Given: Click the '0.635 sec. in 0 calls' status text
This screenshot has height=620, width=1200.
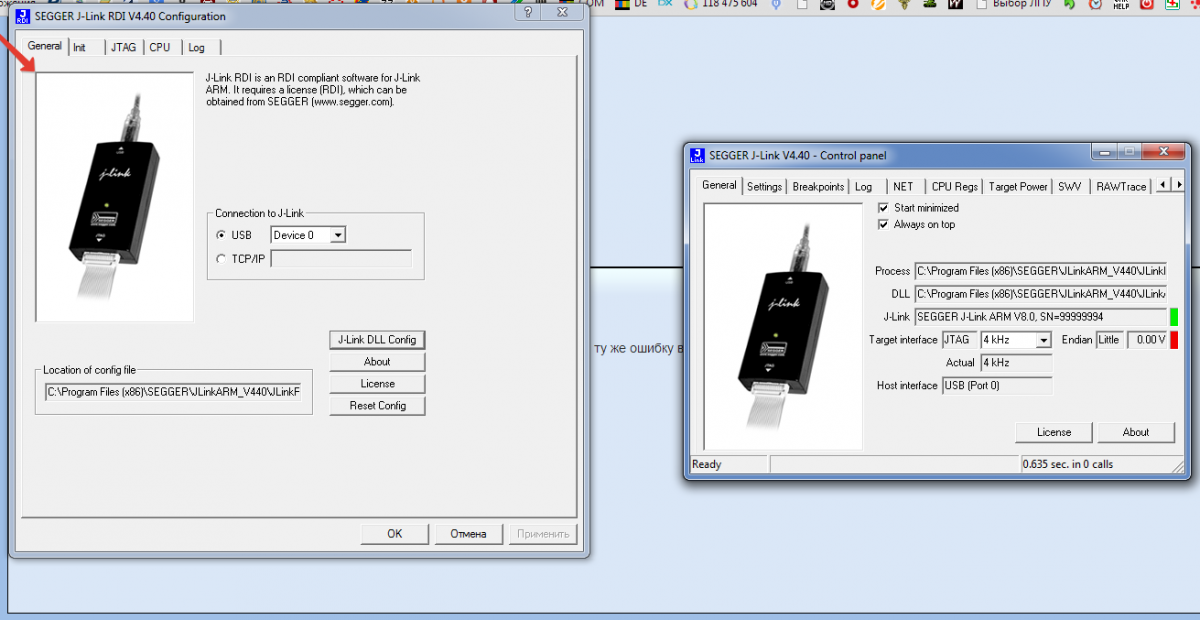Looking at the screenshot, I should pos(1068,464).
